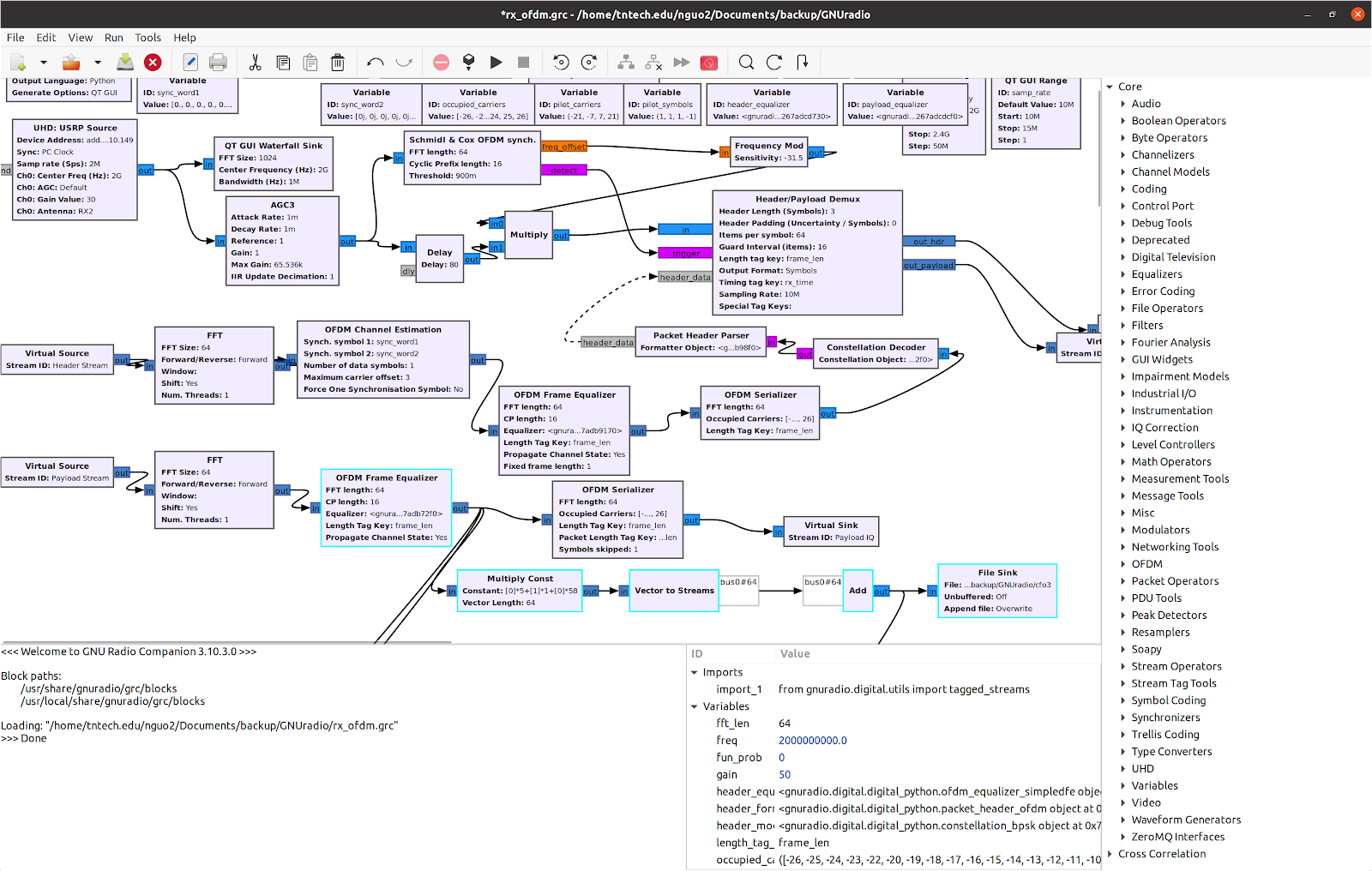Rotate selected block counterclockwise
1372x871 pixels.
tap(561, 62)
